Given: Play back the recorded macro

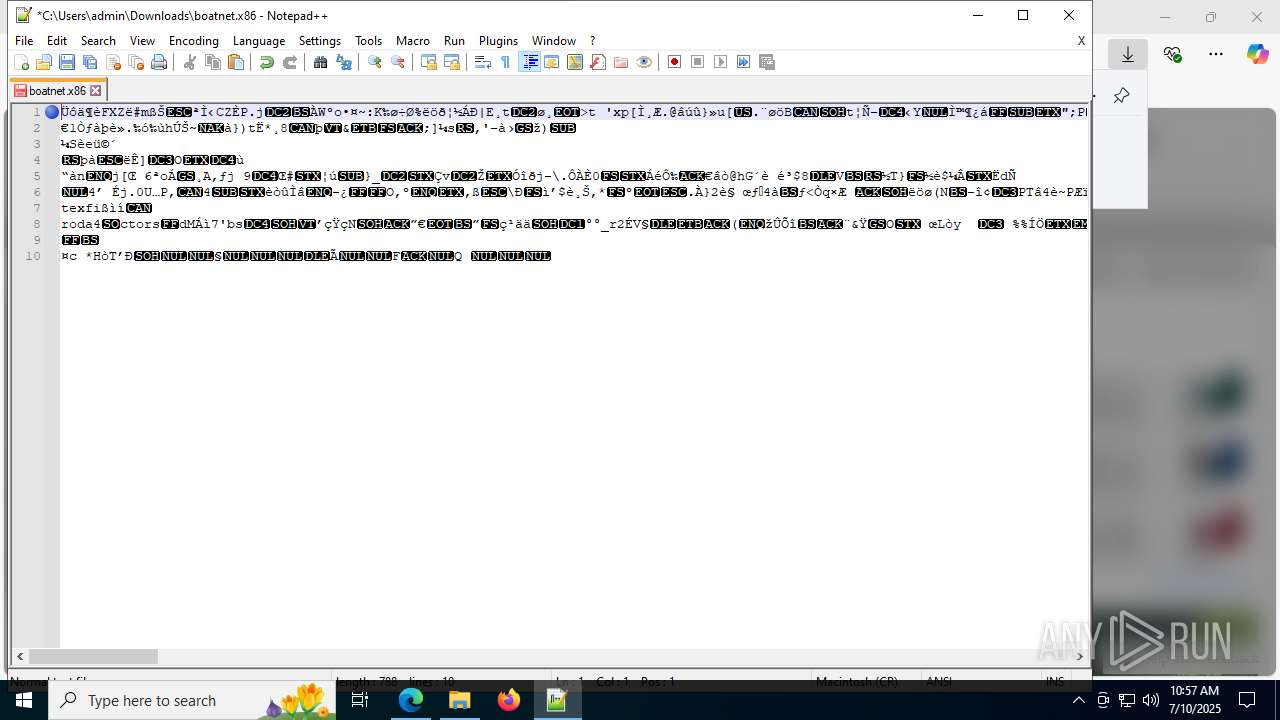Looking at the screenshot, I should pos(720,62).
